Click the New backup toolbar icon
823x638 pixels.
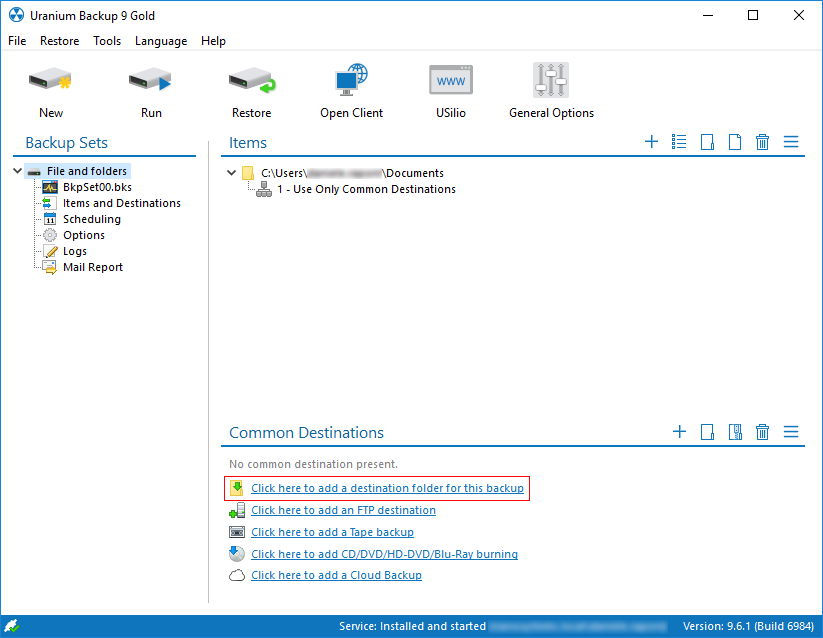(51, 81)
